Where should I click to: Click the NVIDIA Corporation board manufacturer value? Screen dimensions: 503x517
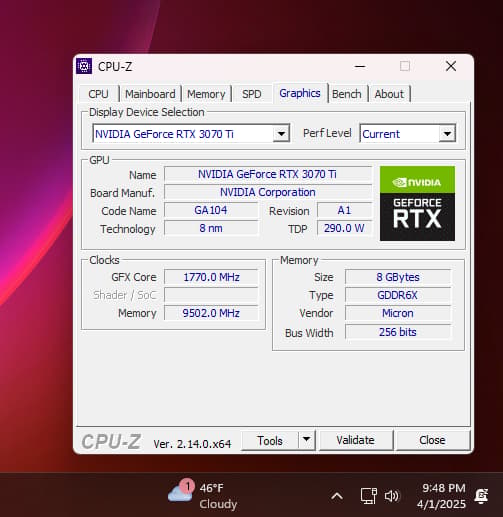pos(268,192)
